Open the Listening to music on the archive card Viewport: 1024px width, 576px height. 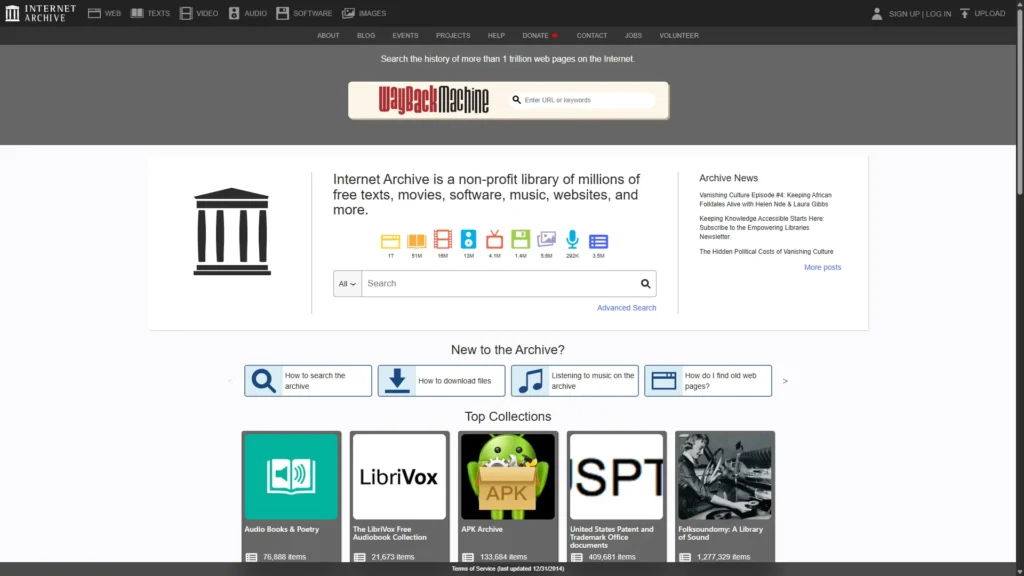tap(574, 381)
